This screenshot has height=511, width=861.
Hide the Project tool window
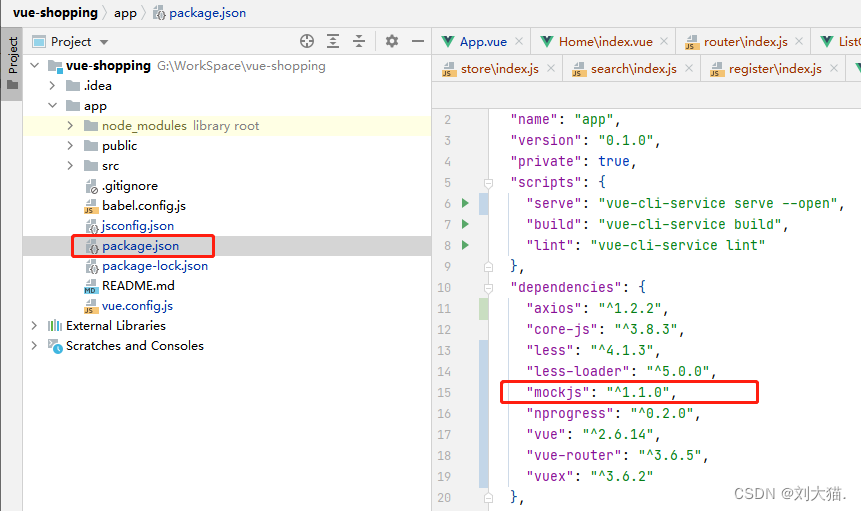click(x=418, y=41)
